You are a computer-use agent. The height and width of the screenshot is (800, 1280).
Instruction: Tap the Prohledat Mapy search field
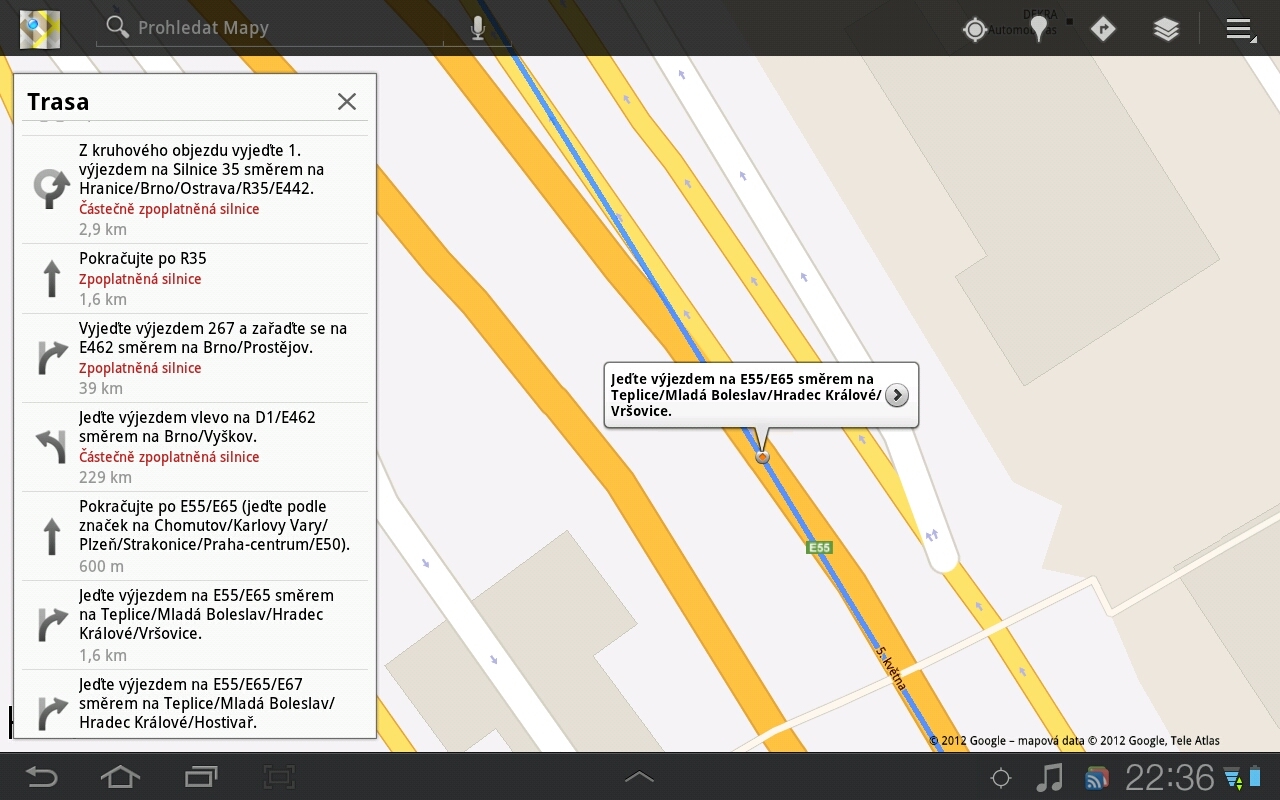pyautogui.click(x=270, y=27)
